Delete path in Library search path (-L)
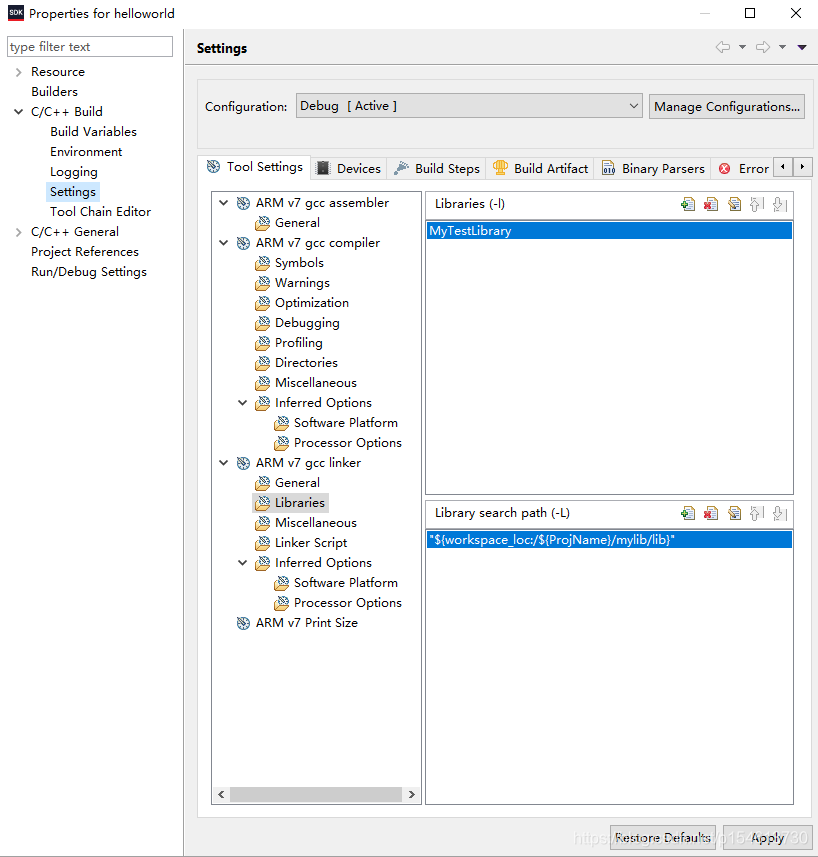The height and width of the screenshot is (857, 818). pyautogui.click(x=710, y=513)
